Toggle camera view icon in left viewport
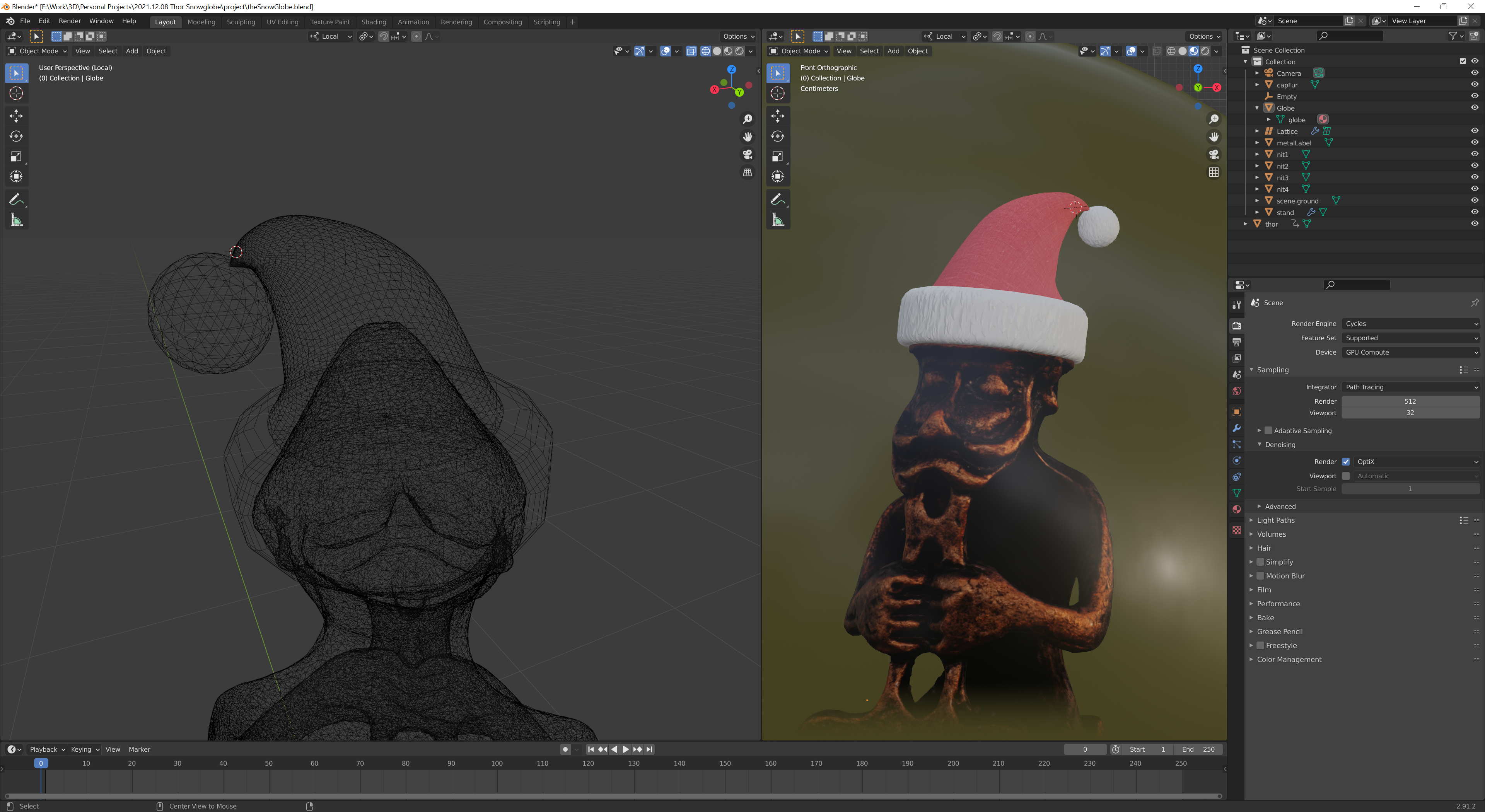Screen dimensions: 1485x812 748,154
